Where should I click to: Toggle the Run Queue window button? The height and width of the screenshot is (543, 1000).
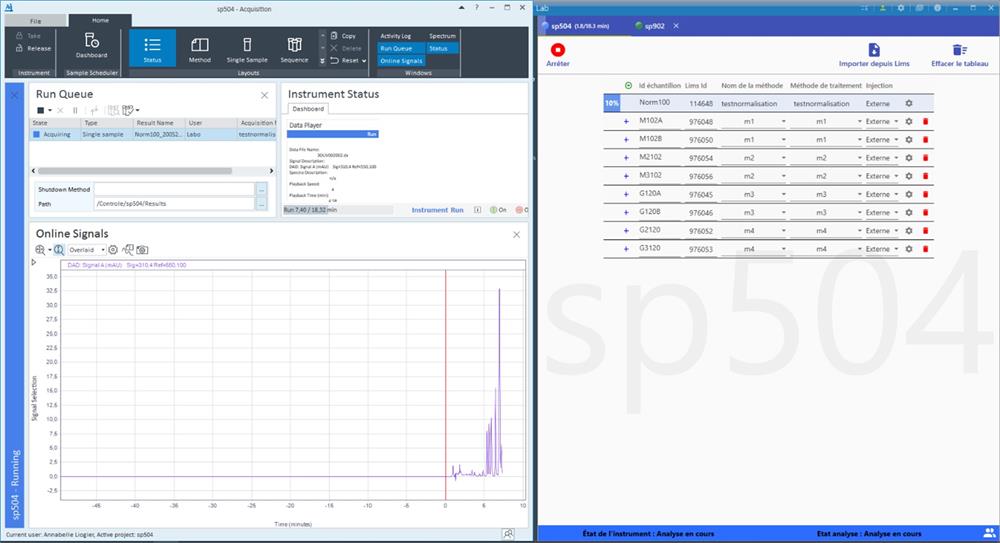395,48
